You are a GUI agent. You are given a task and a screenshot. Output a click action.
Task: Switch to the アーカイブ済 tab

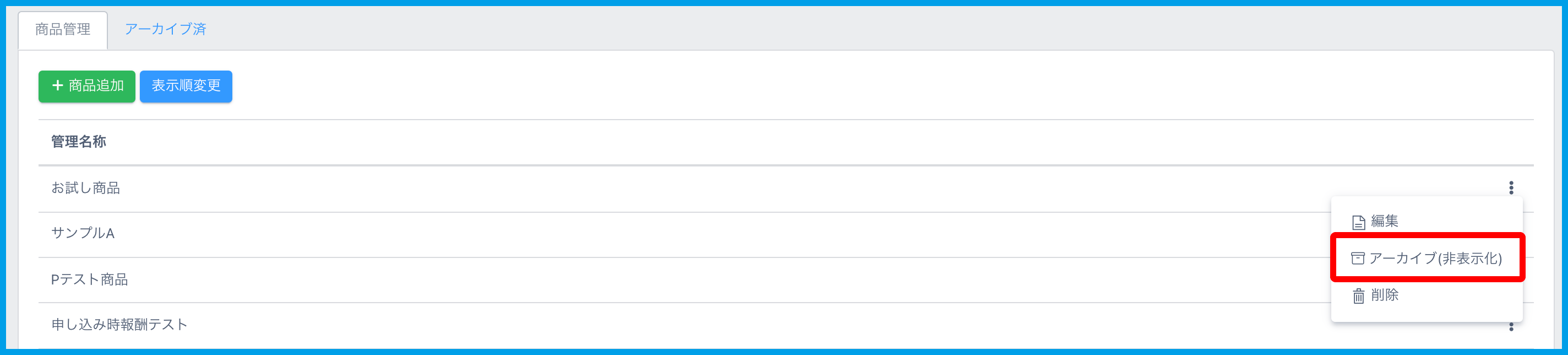166,29
